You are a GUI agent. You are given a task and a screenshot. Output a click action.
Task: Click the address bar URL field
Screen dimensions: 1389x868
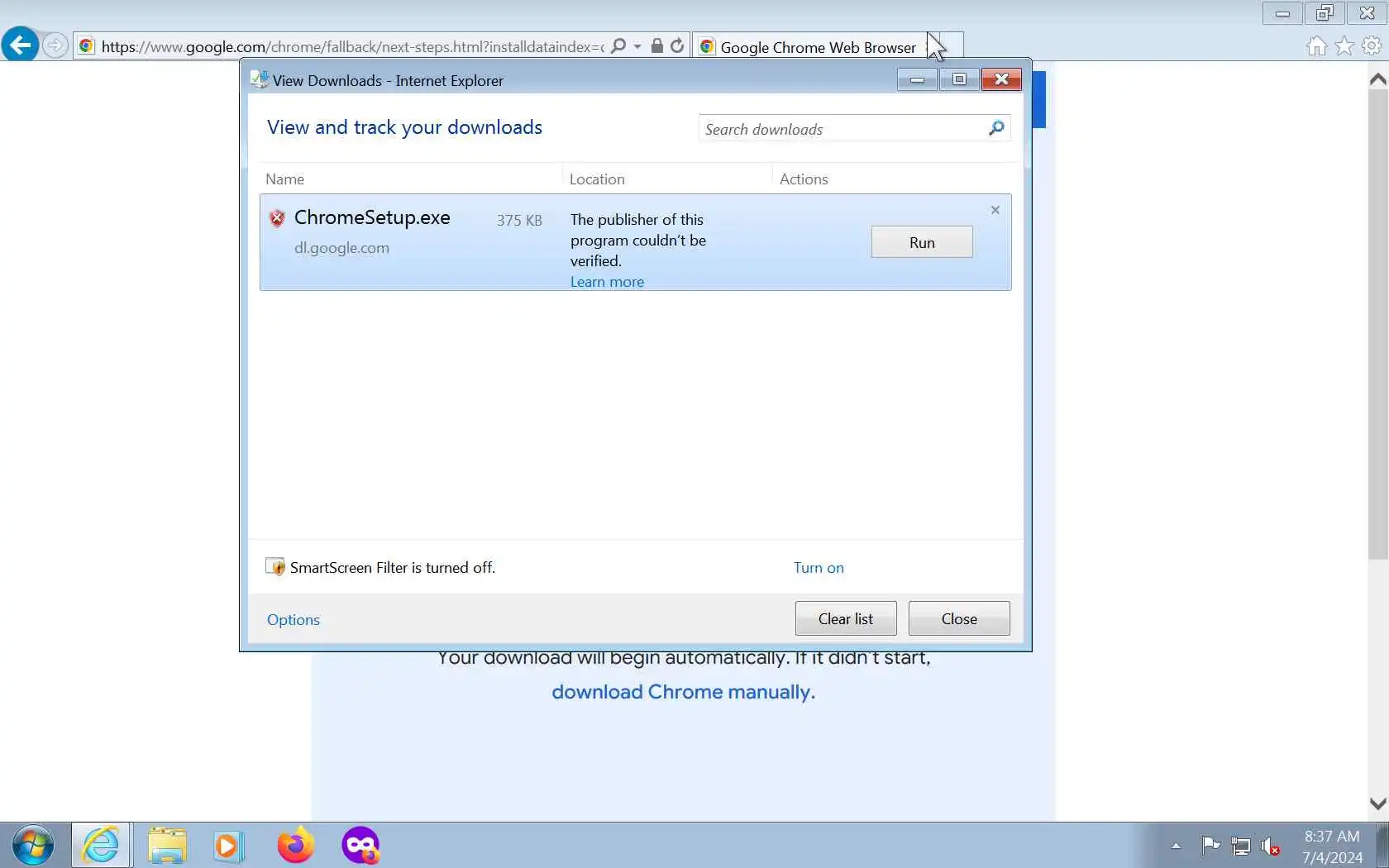(x=353, y=46)
